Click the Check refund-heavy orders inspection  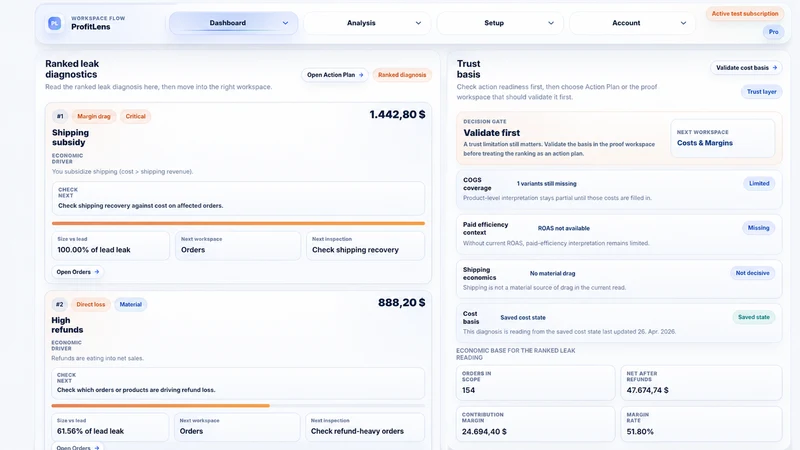pos(364,427)
